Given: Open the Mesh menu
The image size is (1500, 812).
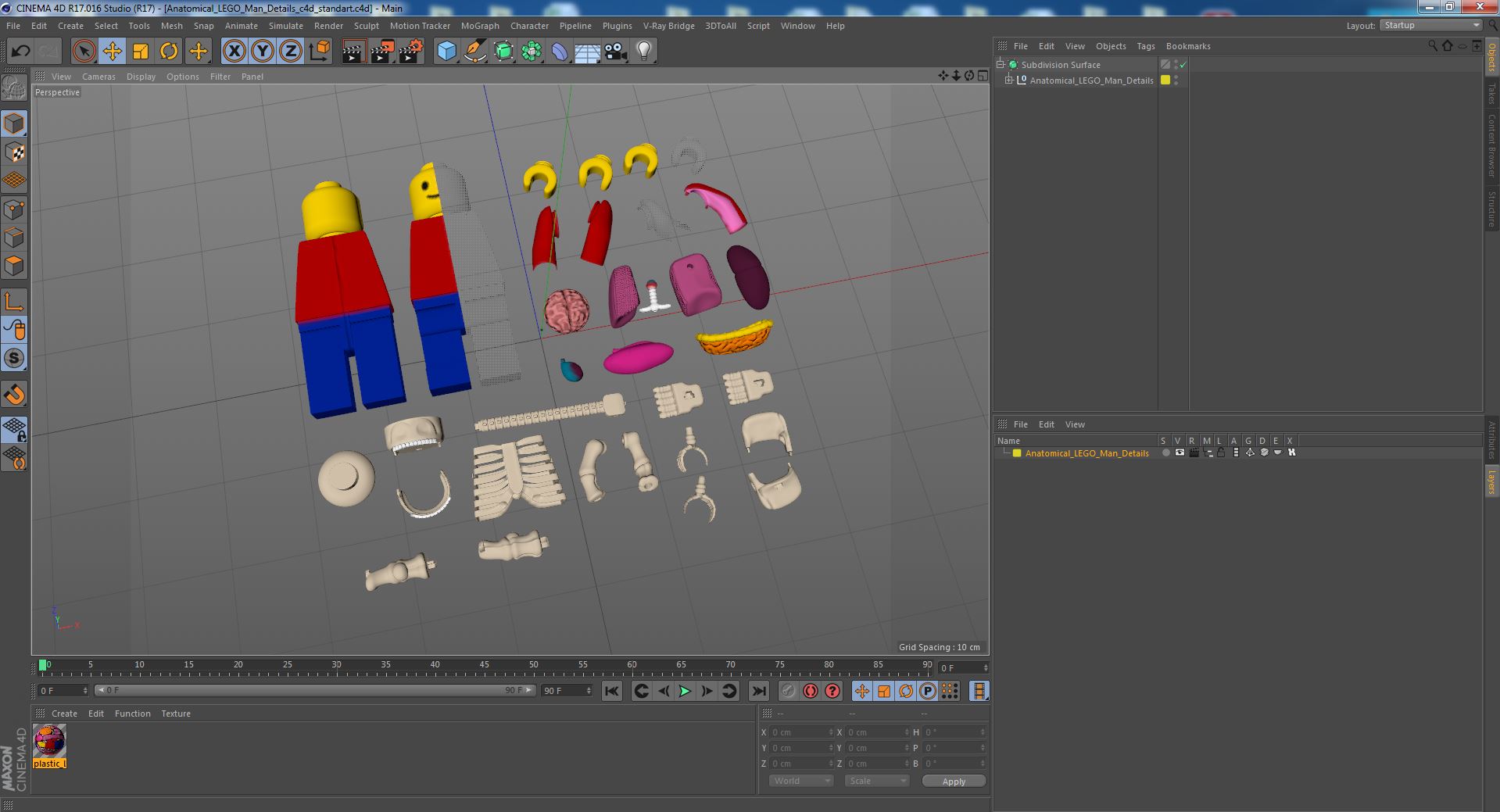Looking at the screenshot, I should [171, 26].
